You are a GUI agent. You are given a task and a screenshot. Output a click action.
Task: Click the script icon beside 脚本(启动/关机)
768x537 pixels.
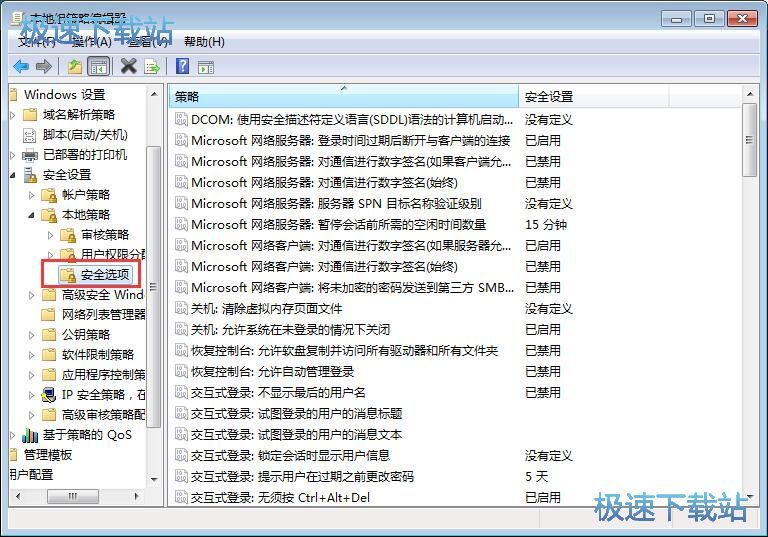(30, 135)
